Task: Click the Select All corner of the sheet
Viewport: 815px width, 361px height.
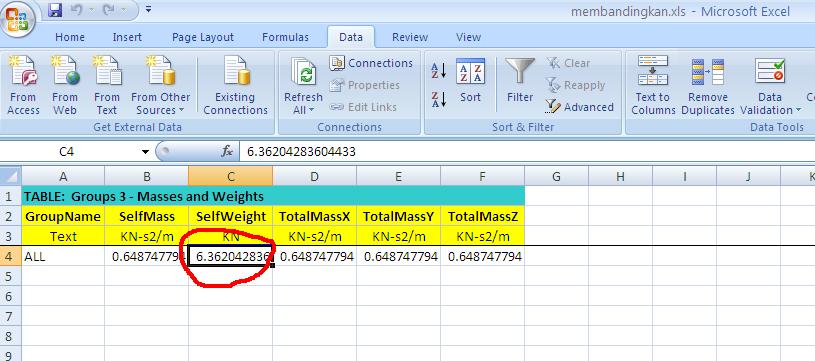Action: (x=10, y=176)
